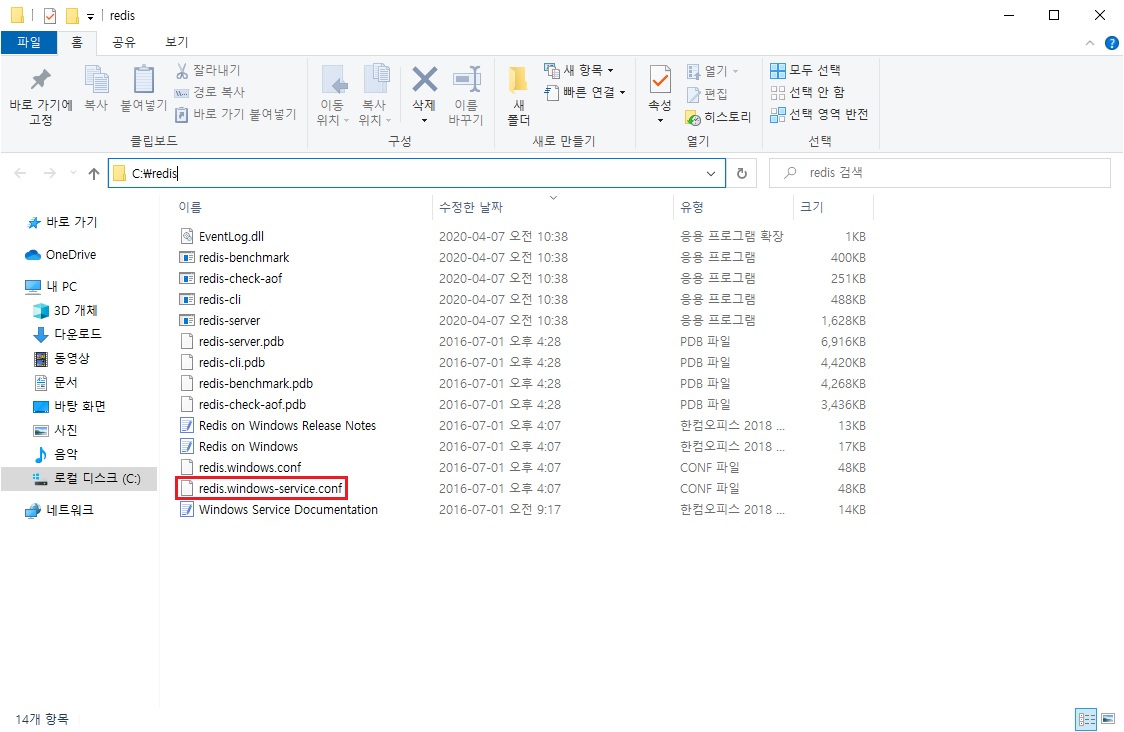
Task: Collapse the ribbon with the chevron
Action: point(1090,43)
